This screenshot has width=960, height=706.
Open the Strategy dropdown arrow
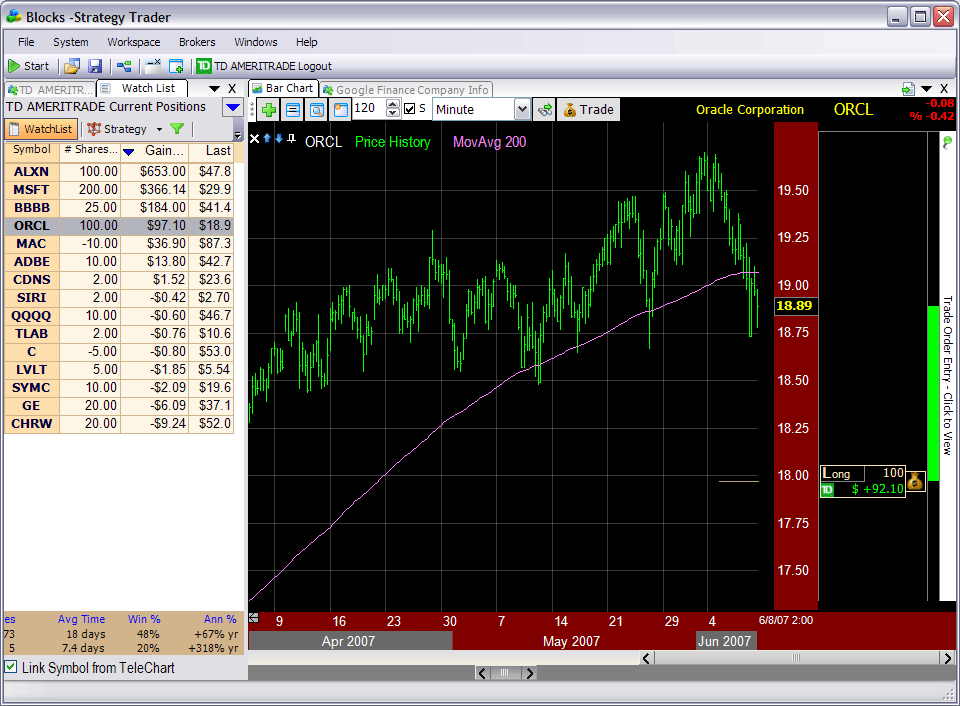pos(159,129)
